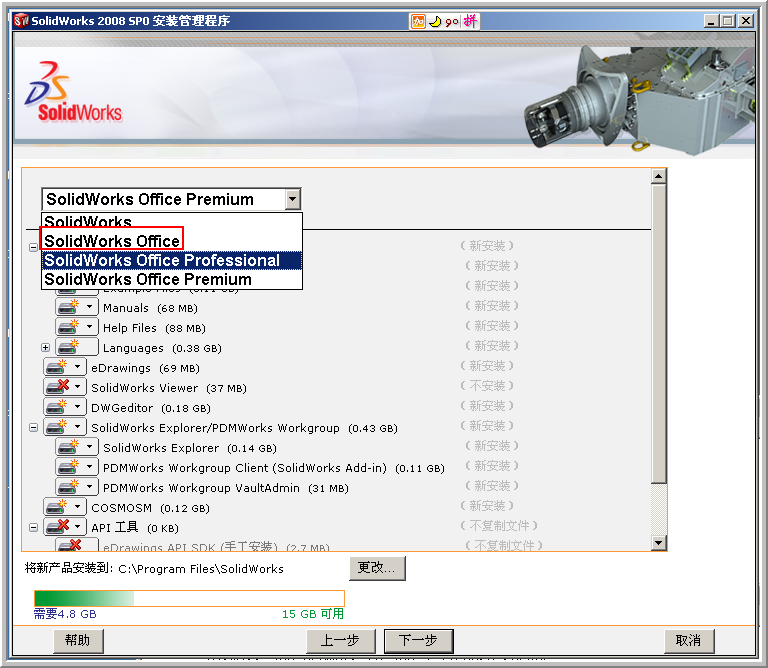Image resolution: width=768 pixels, height=668 pixels.
Task: Collapse the top SolidWorks tree node
Action: coord(33,247)
